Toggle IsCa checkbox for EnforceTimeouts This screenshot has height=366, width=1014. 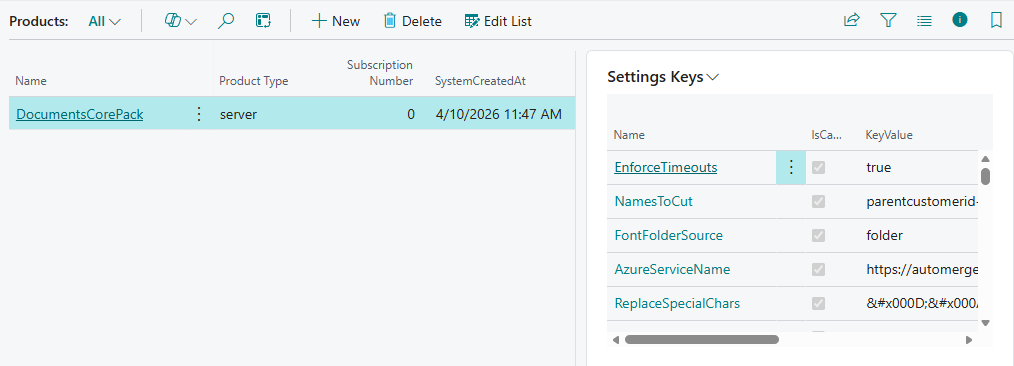(x=818, y=167)
